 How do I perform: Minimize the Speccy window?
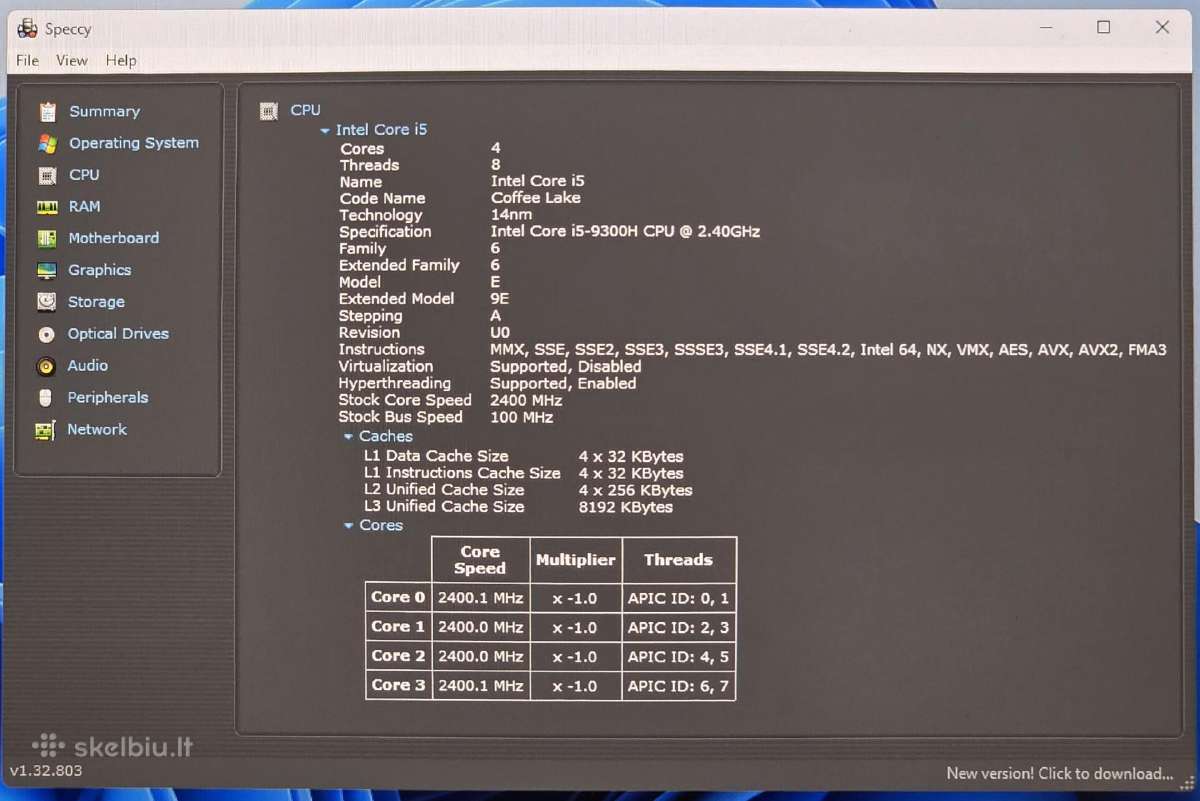tap(1045, 27)
